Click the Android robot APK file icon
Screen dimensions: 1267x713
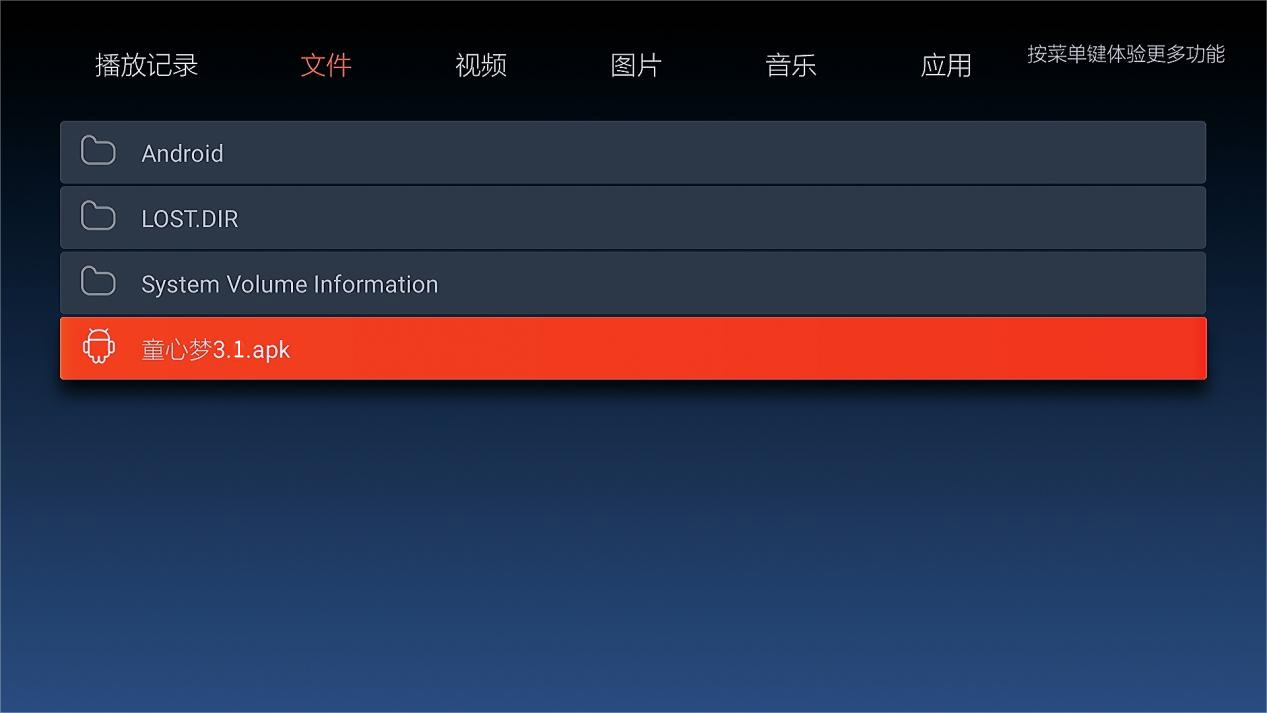point(98,346)
